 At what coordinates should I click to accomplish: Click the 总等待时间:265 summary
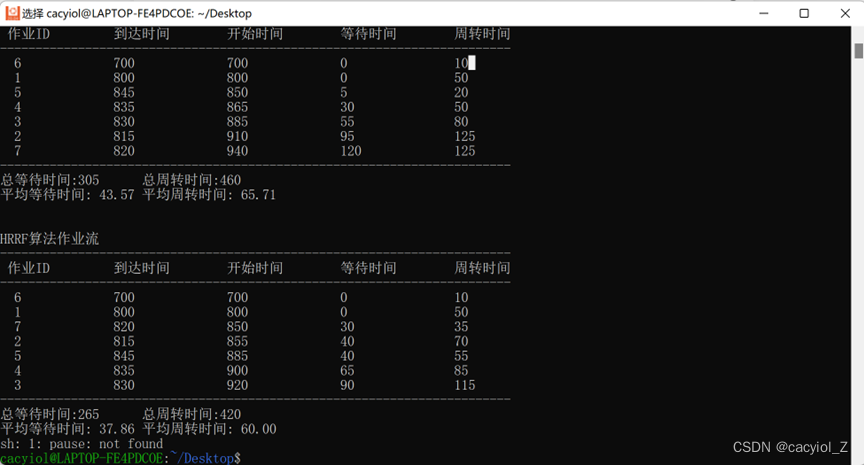(50, 414)
